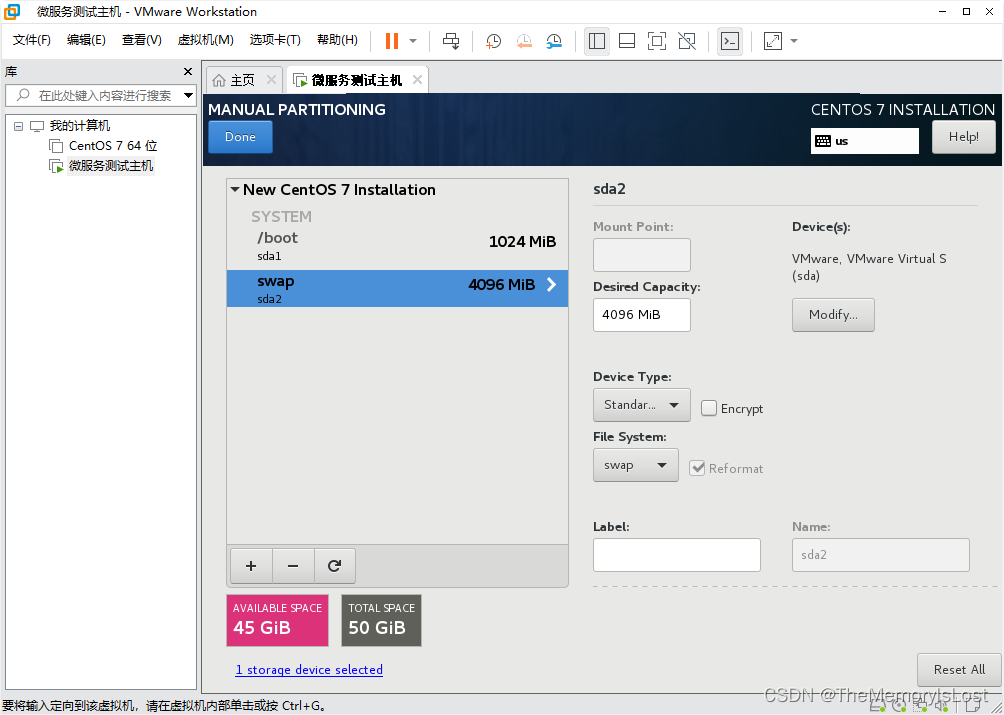This screenshot has width=1004, height=715.
Task: Click the Label input field
Action: click(x=677, y=555)
